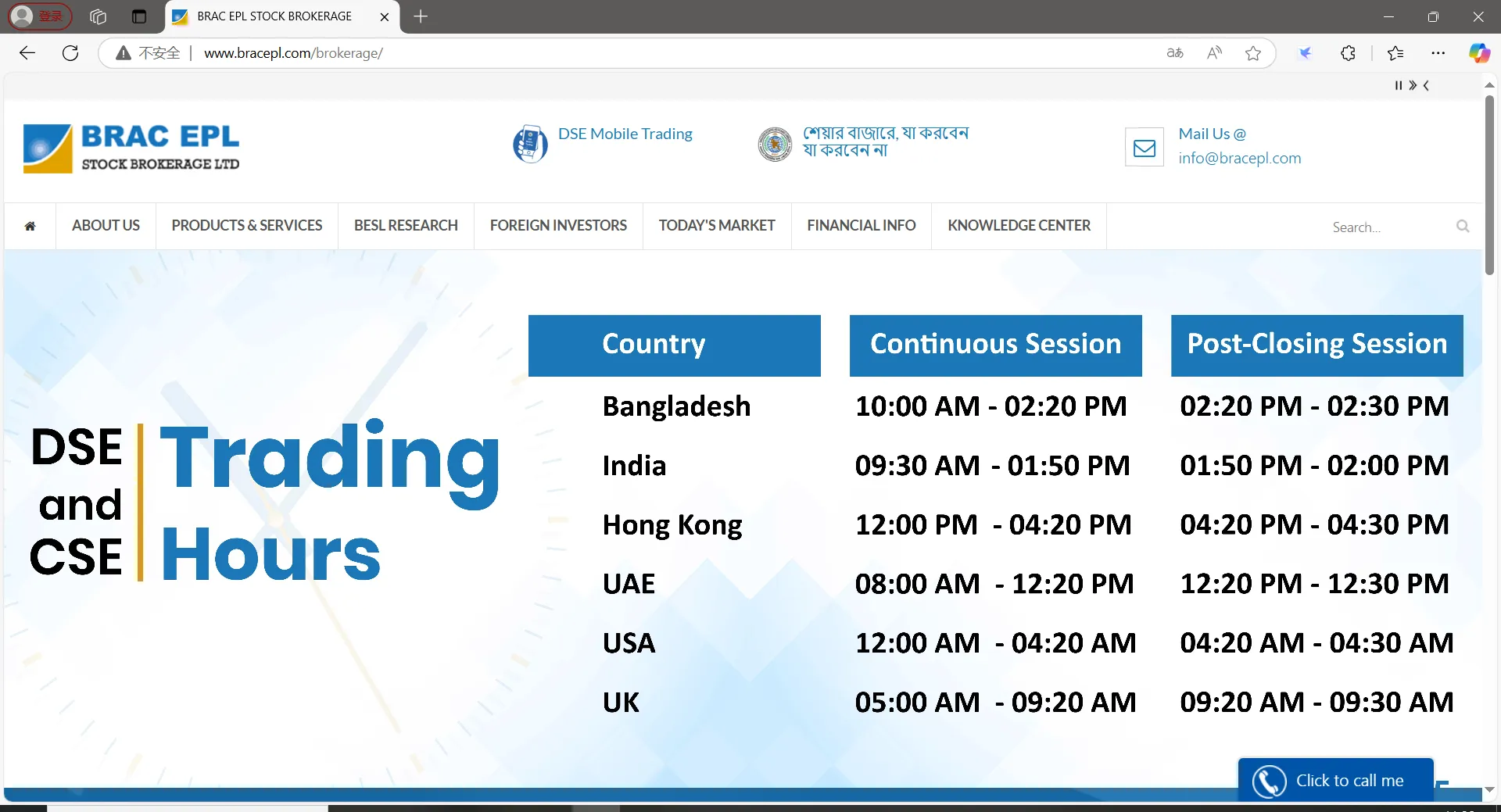Click the scrollbar down arrow

1489,790
